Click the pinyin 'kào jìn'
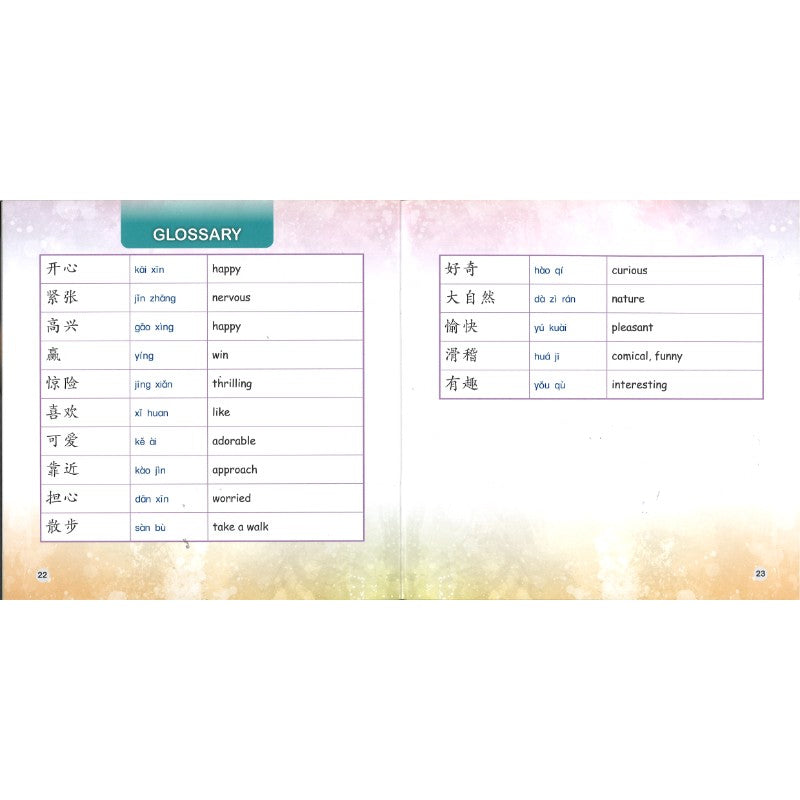This screenshot has height=800, width=800. 151,470
